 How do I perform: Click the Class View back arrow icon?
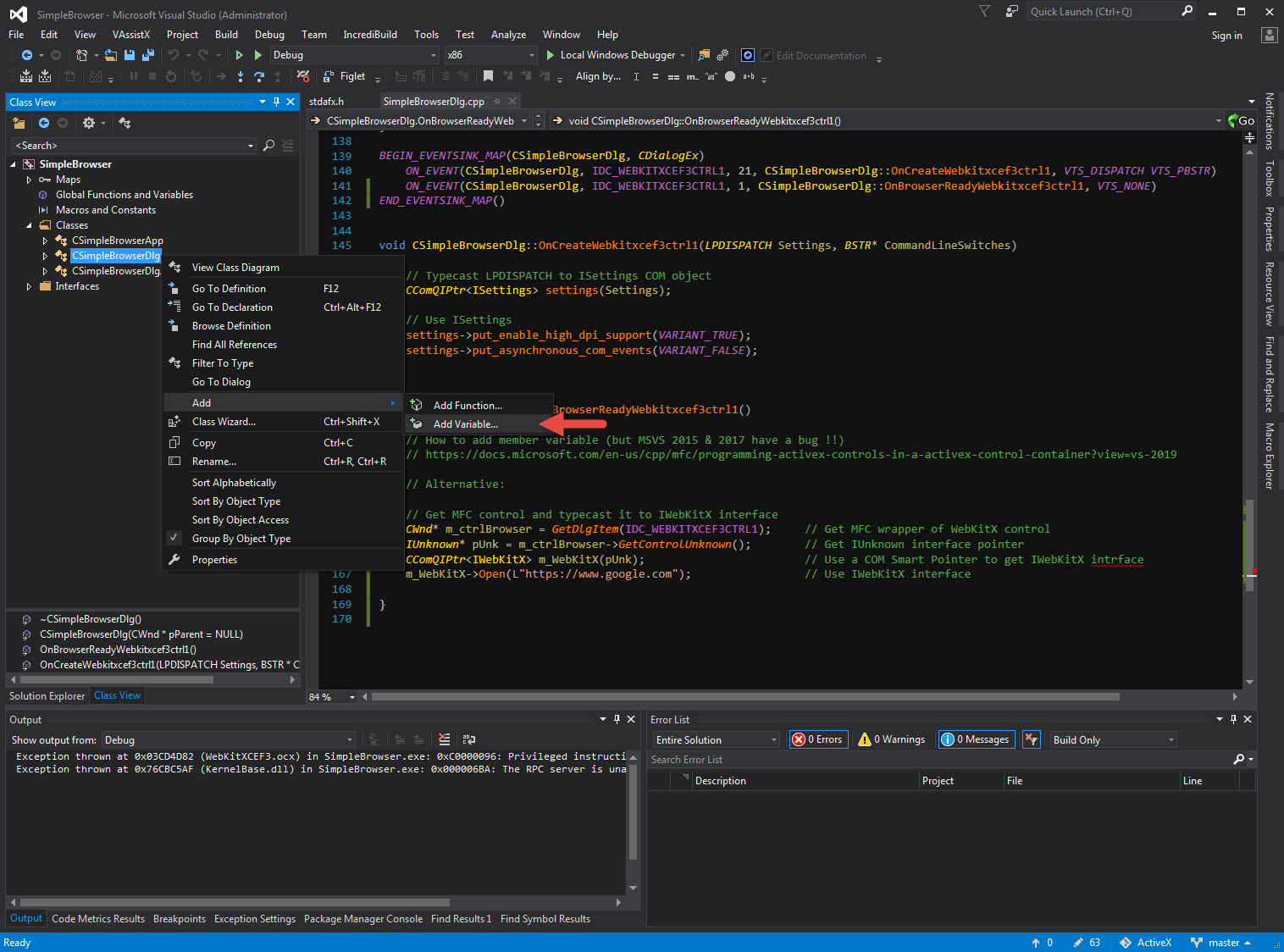(x=44, y=123)
